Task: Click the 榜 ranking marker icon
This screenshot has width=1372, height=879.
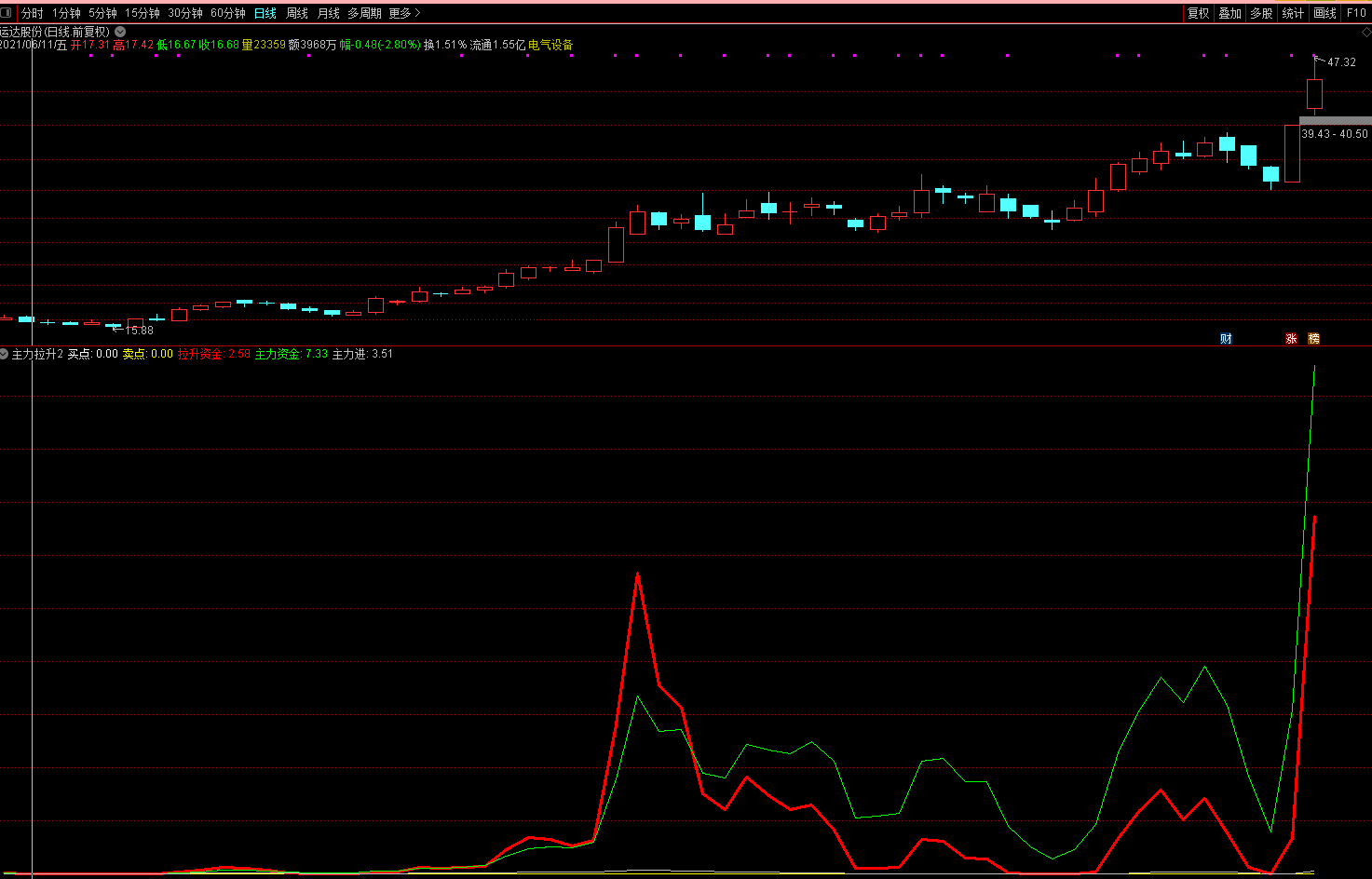Action: pos(1313,339)
